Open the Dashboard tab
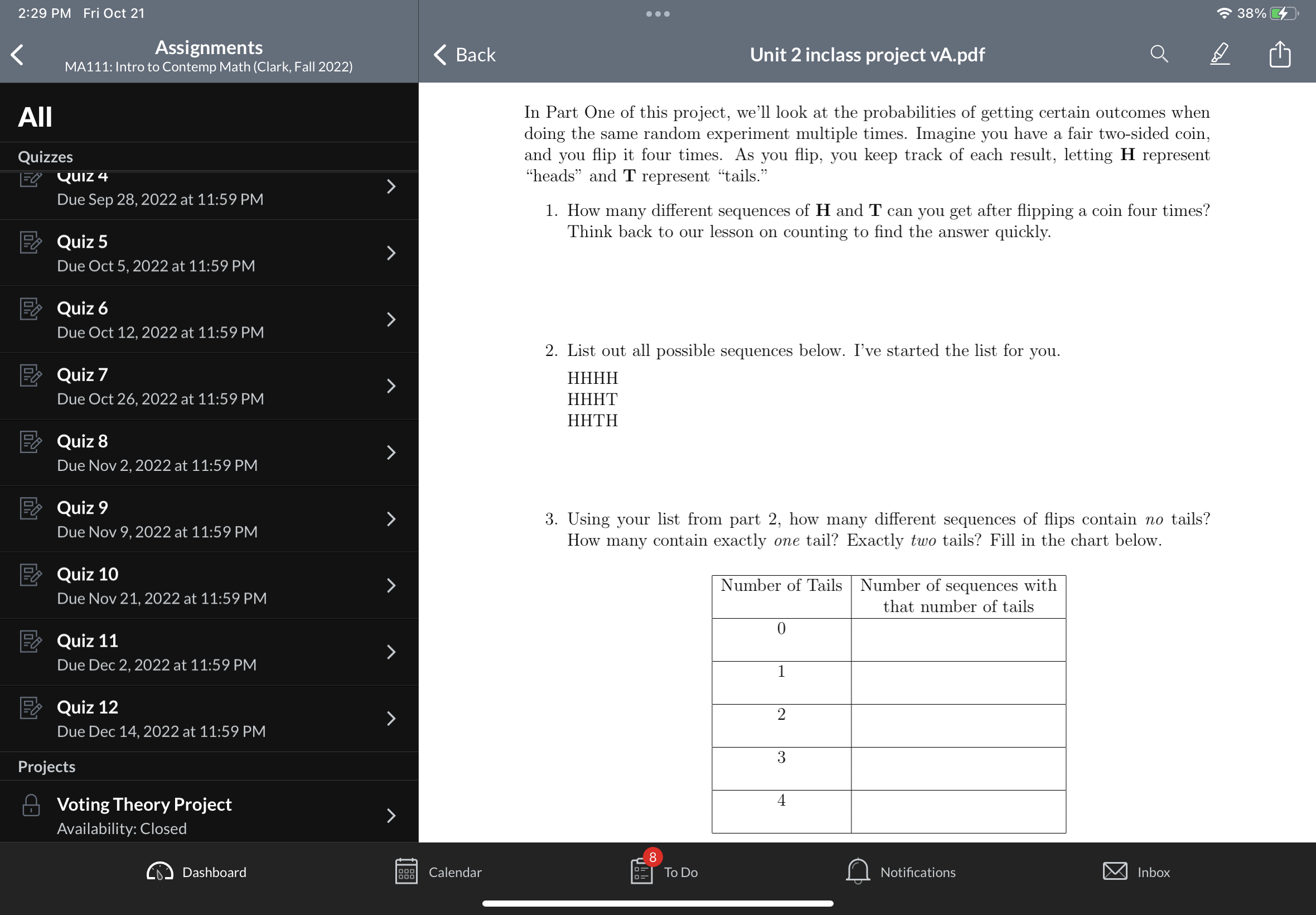1316x915 pixels. [196, 872]
